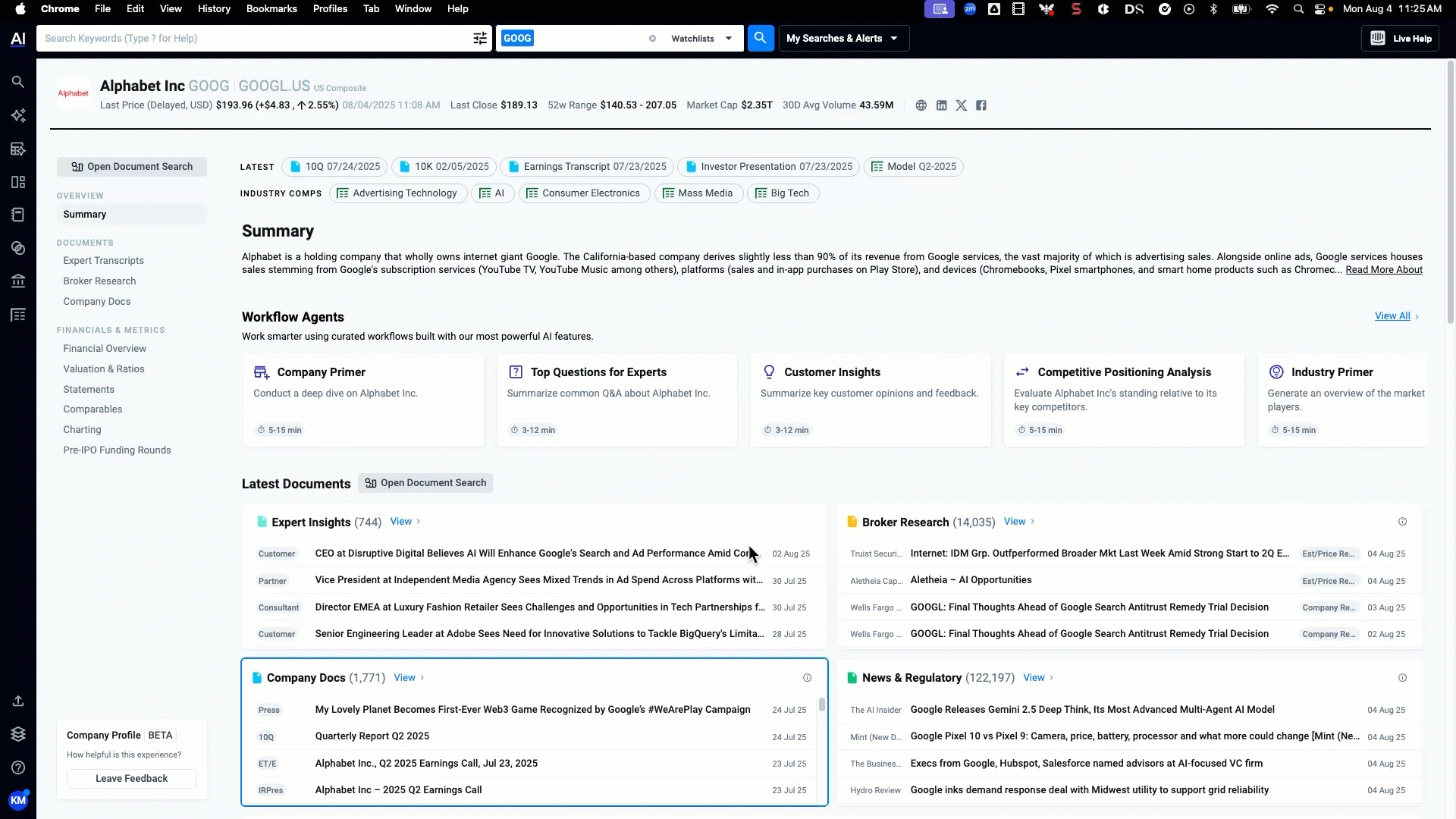Open the company website globe icon

[x=921, y=105]
